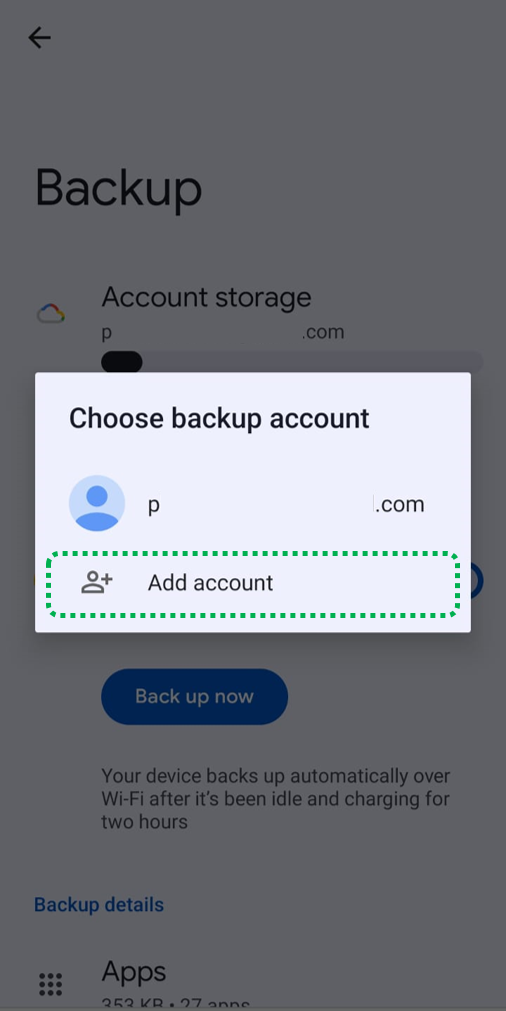Screen dimensions: 506x1011
Task: Click the email under Account storage
Action: 223,333
